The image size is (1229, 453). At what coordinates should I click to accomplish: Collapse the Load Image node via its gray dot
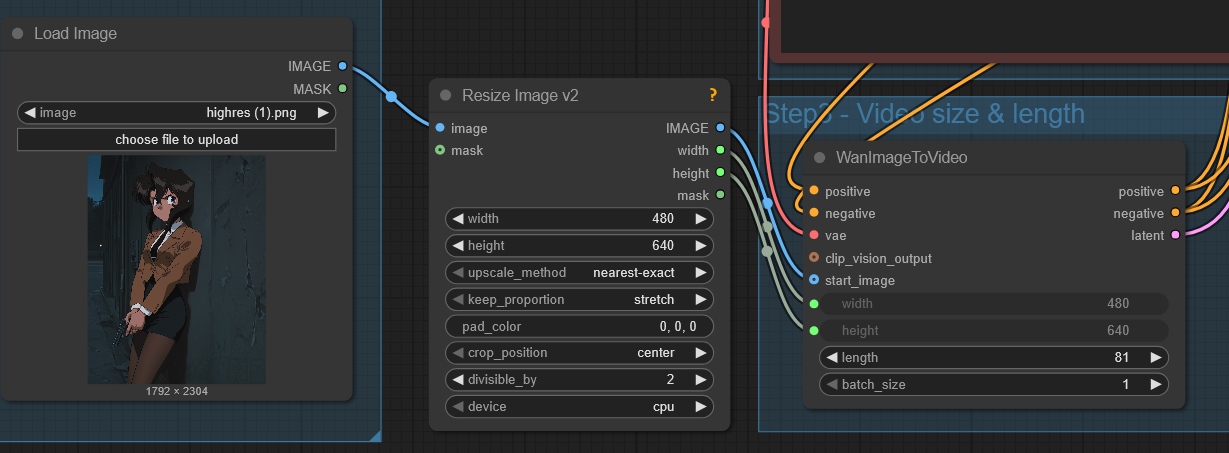(17, 33)
